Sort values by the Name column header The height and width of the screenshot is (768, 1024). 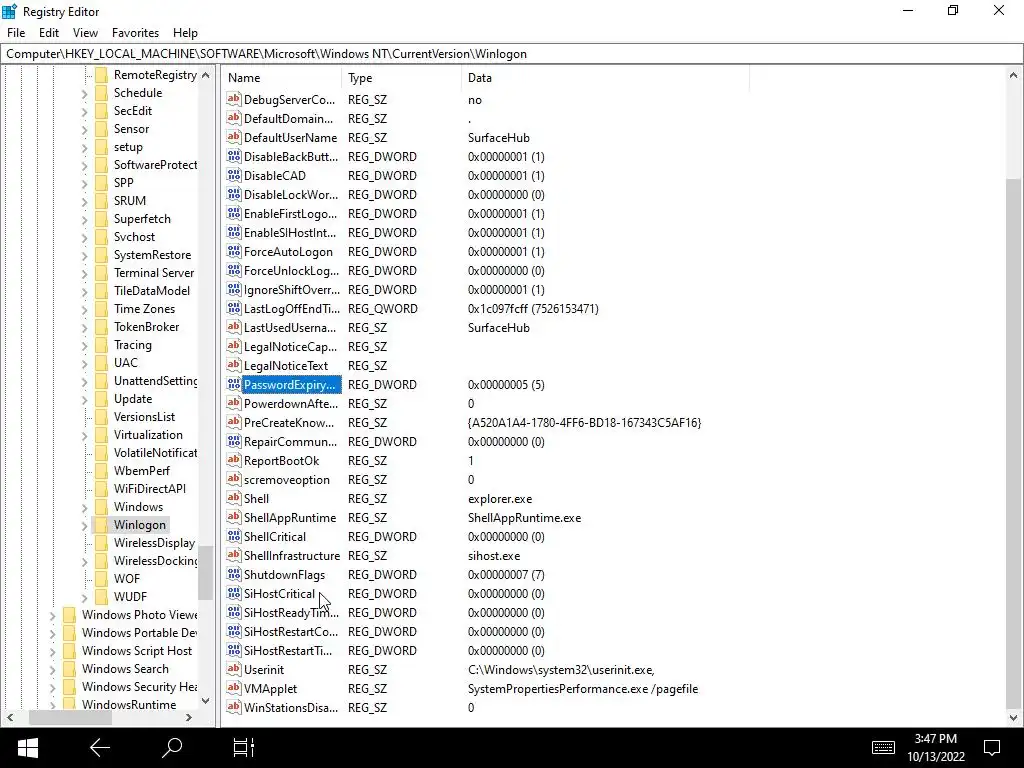pos(281,78)
